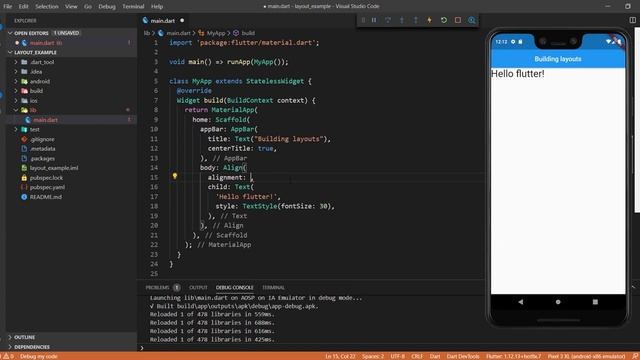Click the error/warning count in status bar
This screenshot has width=640, height=360.
(8, 356)
